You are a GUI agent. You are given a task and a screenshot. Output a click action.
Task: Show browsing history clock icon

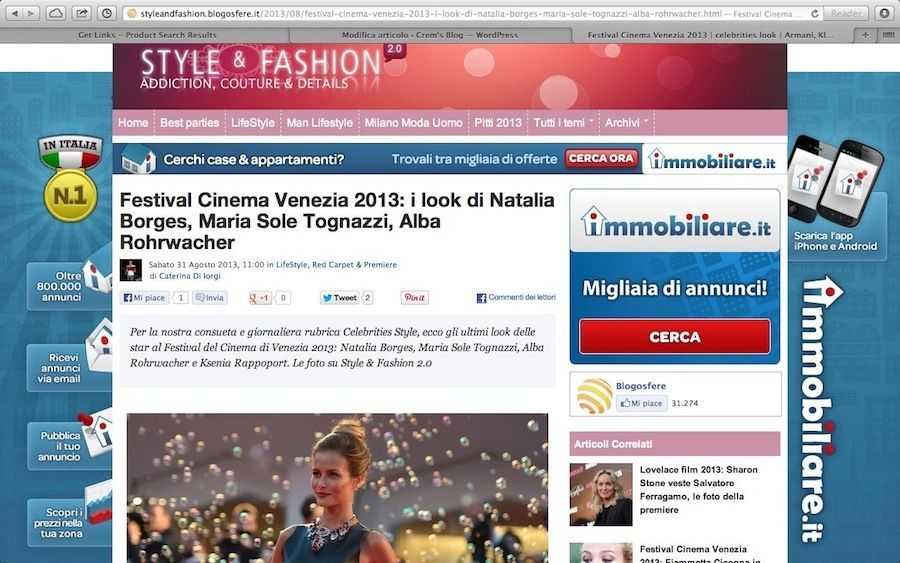pyautogui.click(x=107, y=13)
